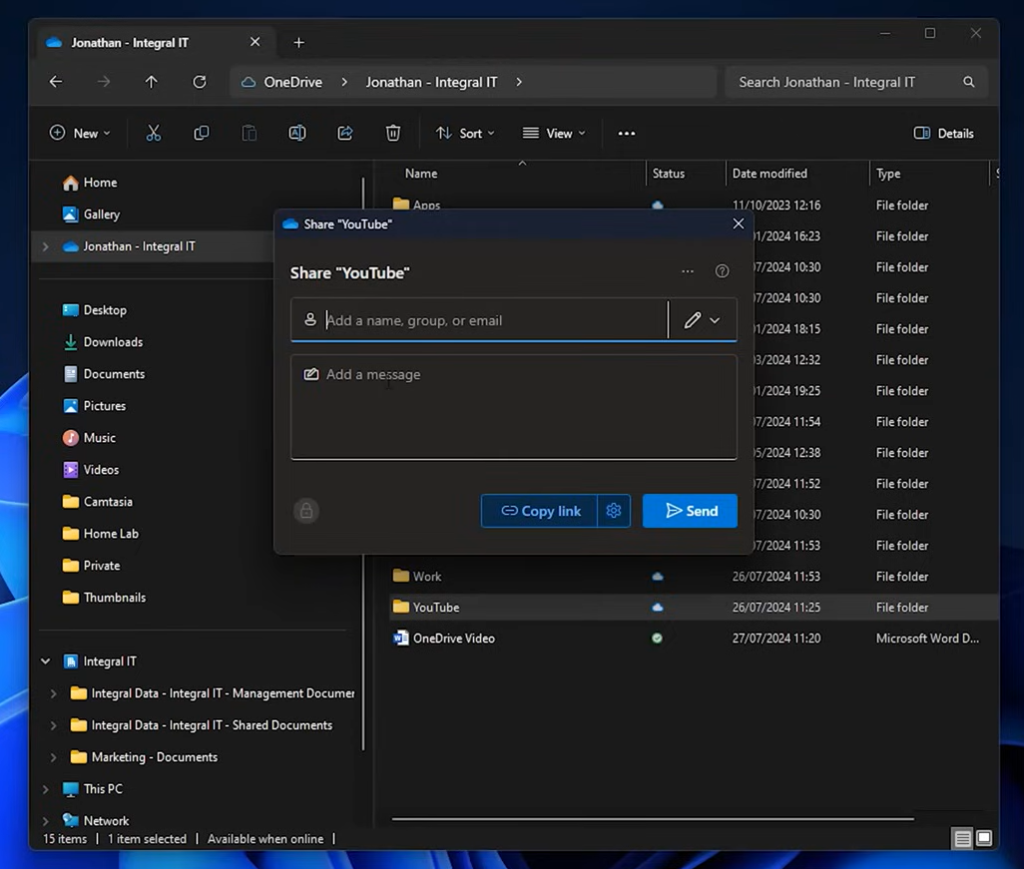
Task: Select the Work folder row
Action: [693, 577]
